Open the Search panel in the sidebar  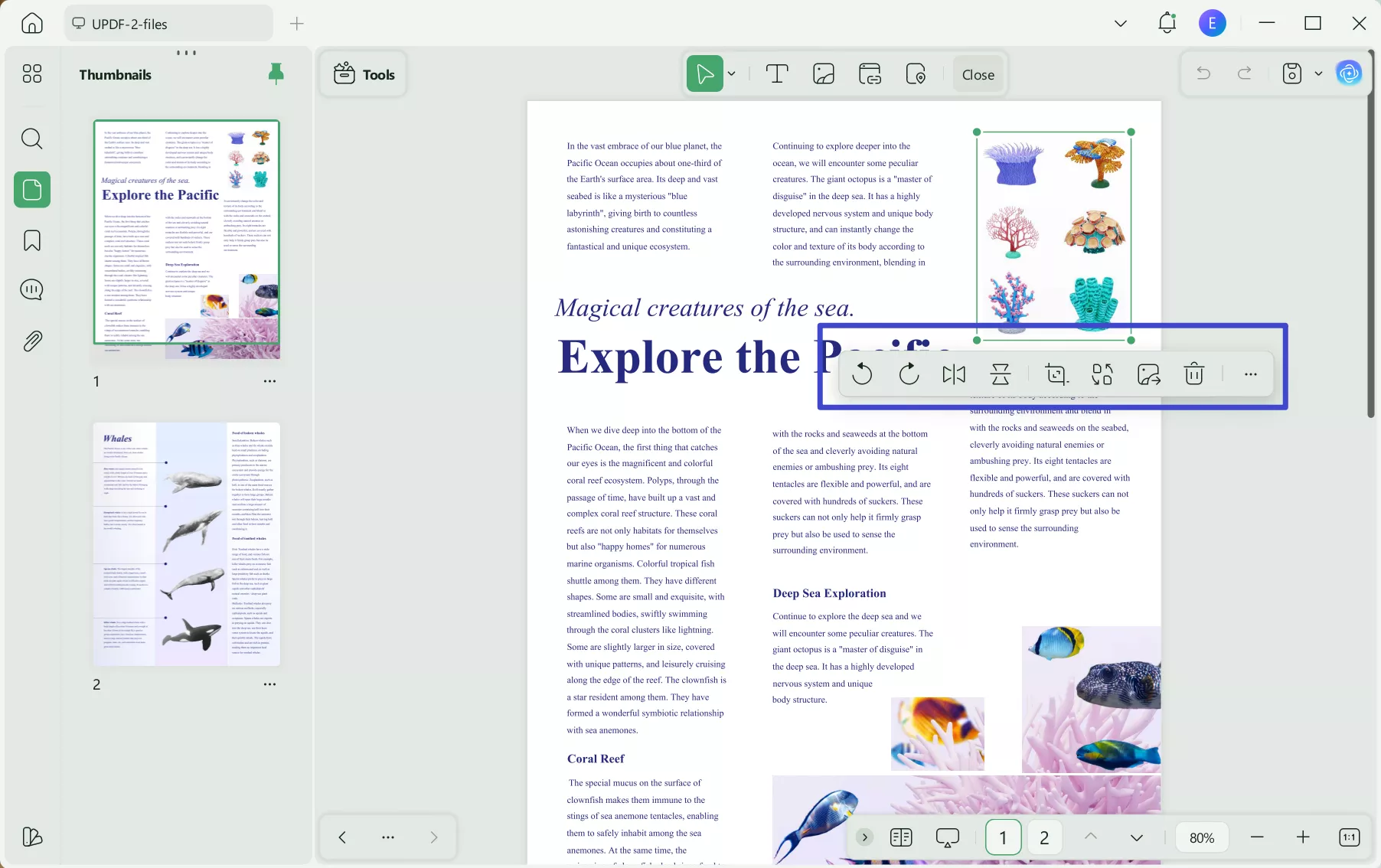[32, 139]
